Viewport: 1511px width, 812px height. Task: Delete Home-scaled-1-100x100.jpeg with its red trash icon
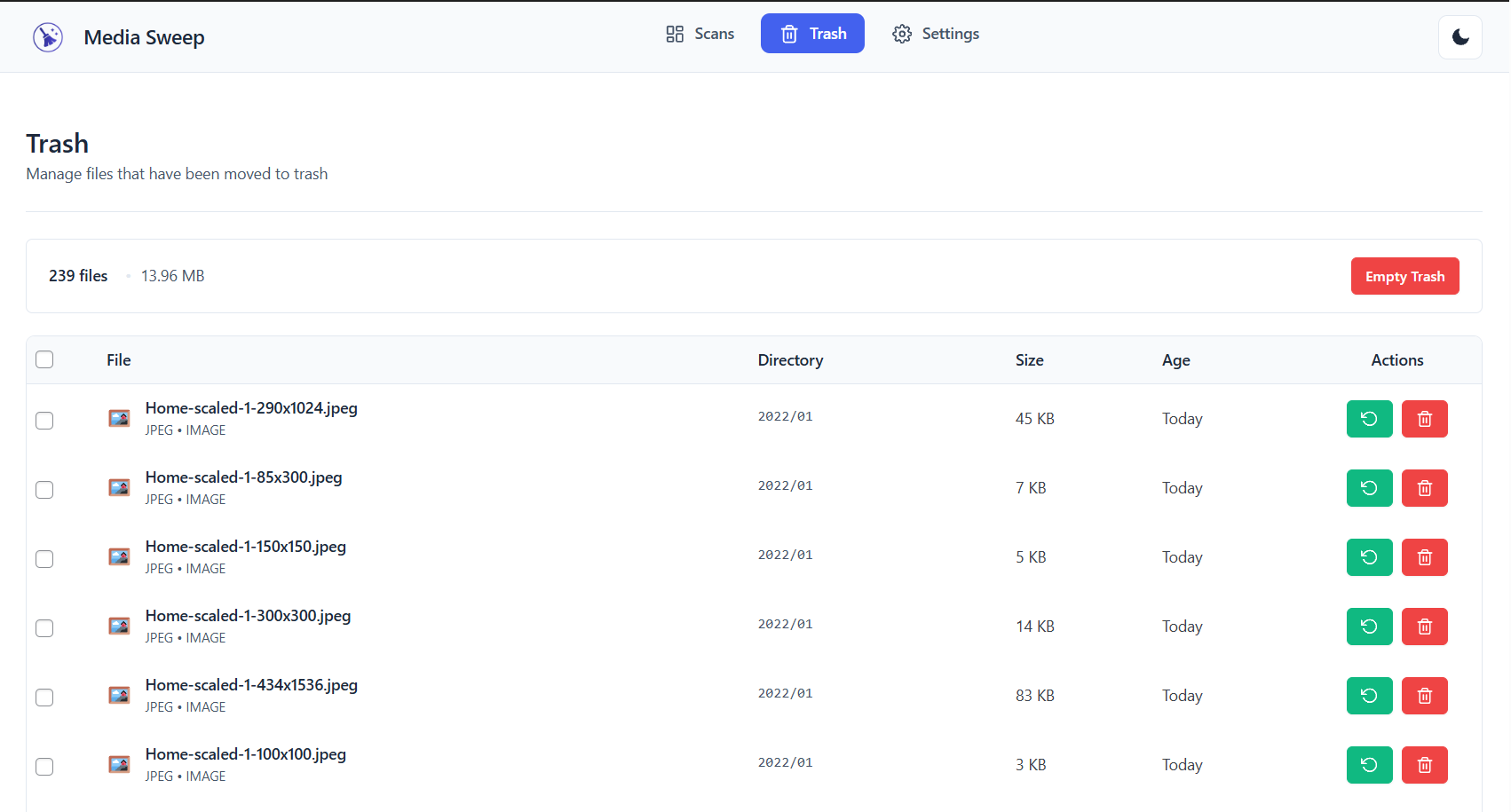(1425, 764)
